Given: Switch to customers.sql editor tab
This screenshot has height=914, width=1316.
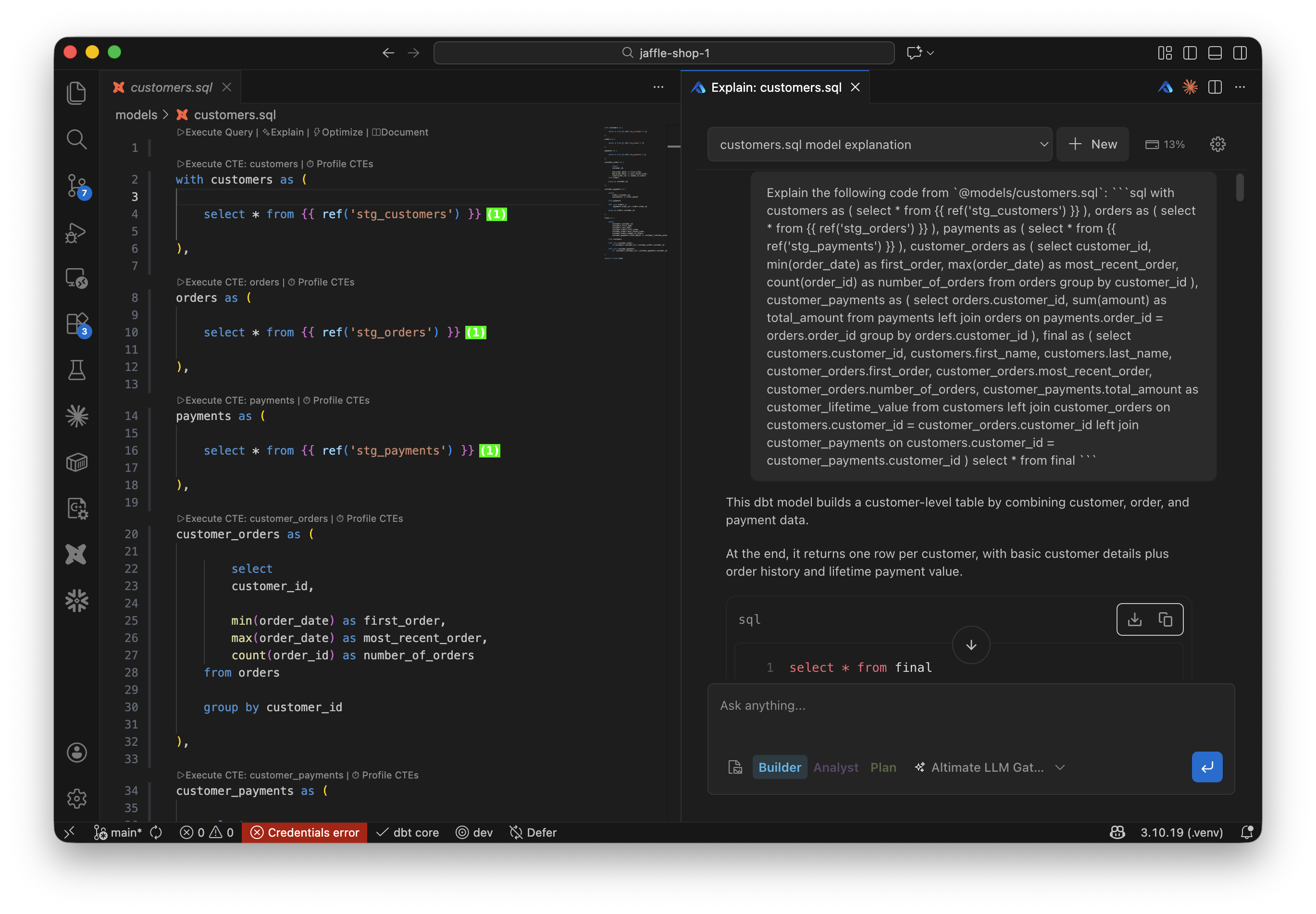Looking at the screenshot, I should (x=171, y=87).
